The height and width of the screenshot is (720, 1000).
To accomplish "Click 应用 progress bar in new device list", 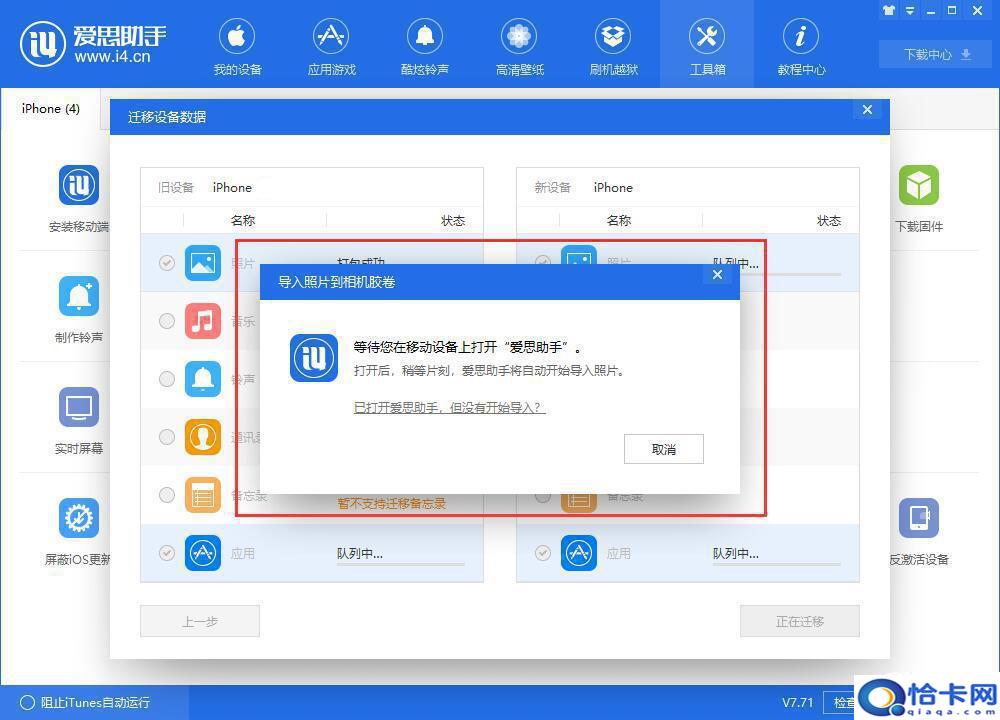I will (777, 564).
